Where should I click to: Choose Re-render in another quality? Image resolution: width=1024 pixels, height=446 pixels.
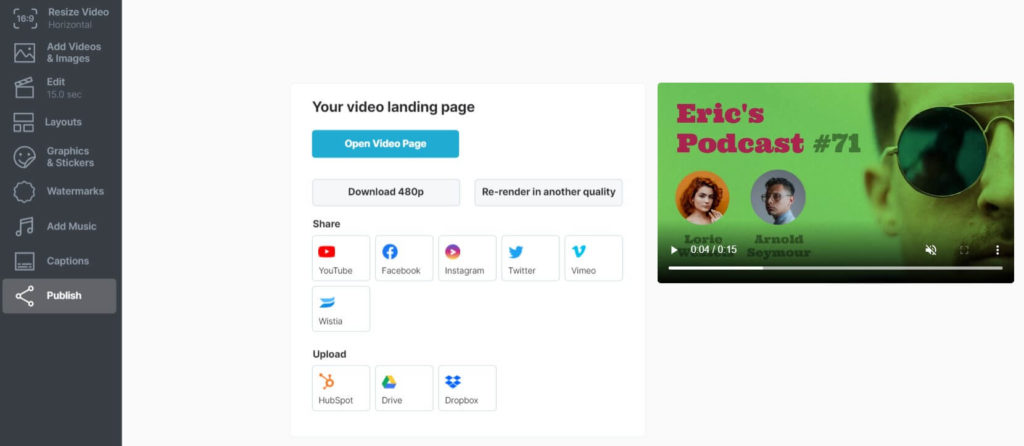tap(549, 192)
